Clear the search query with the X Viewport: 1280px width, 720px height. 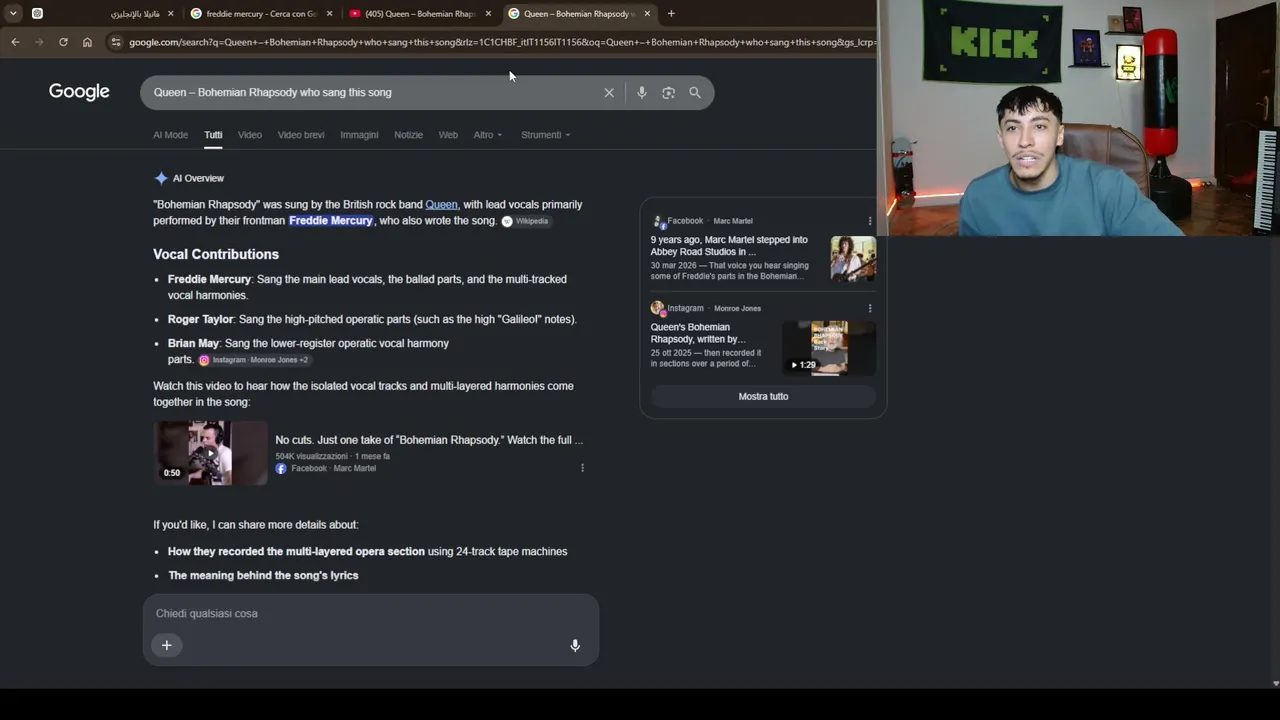(609, 92)
